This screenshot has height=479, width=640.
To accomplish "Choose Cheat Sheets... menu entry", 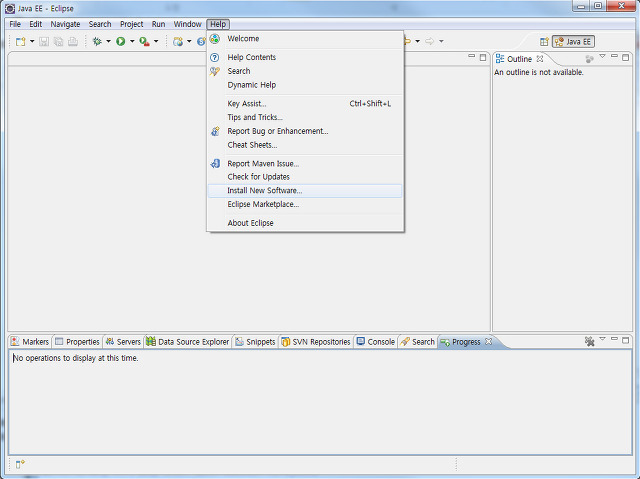I will point(305,145).
